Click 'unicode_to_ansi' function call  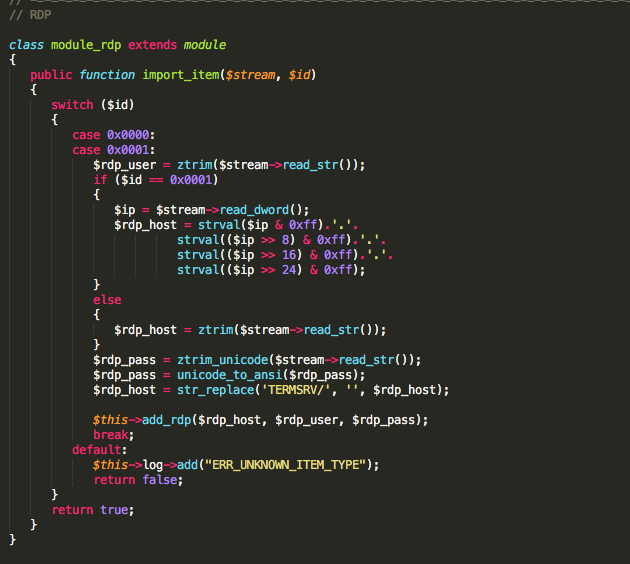pyautogui.click(x=230, y=375)
